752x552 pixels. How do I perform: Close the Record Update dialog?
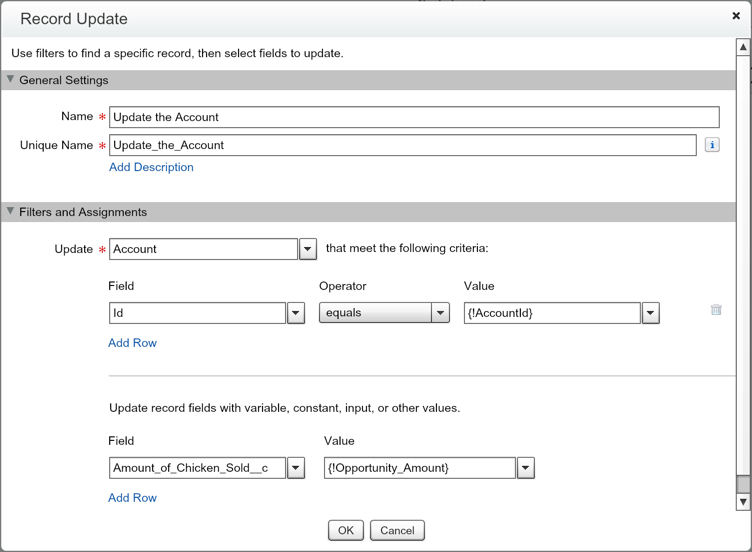point(736,16)
